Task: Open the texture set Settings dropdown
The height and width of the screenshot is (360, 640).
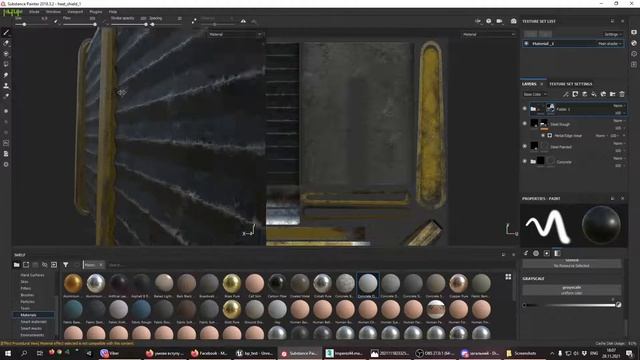Action: (613, 34)
